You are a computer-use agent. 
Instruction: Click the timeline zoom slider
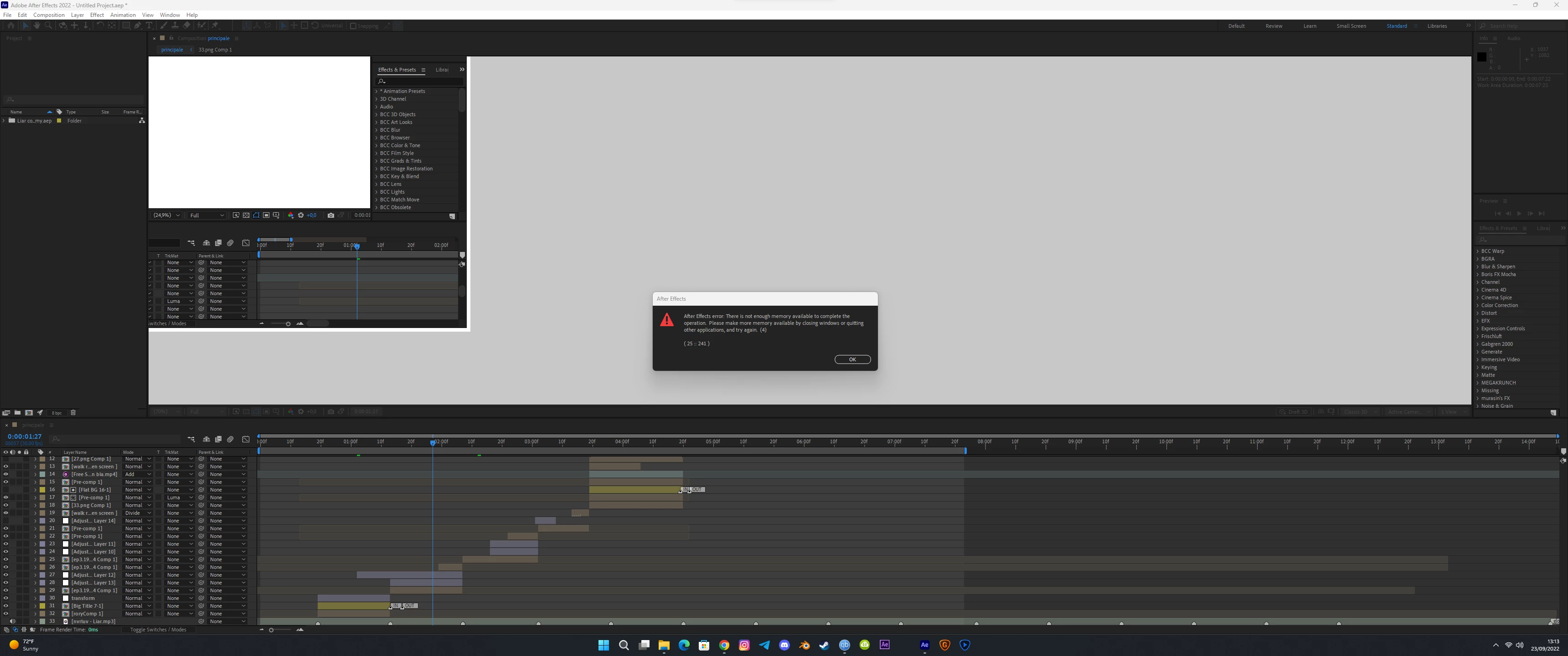coord(272,630)
